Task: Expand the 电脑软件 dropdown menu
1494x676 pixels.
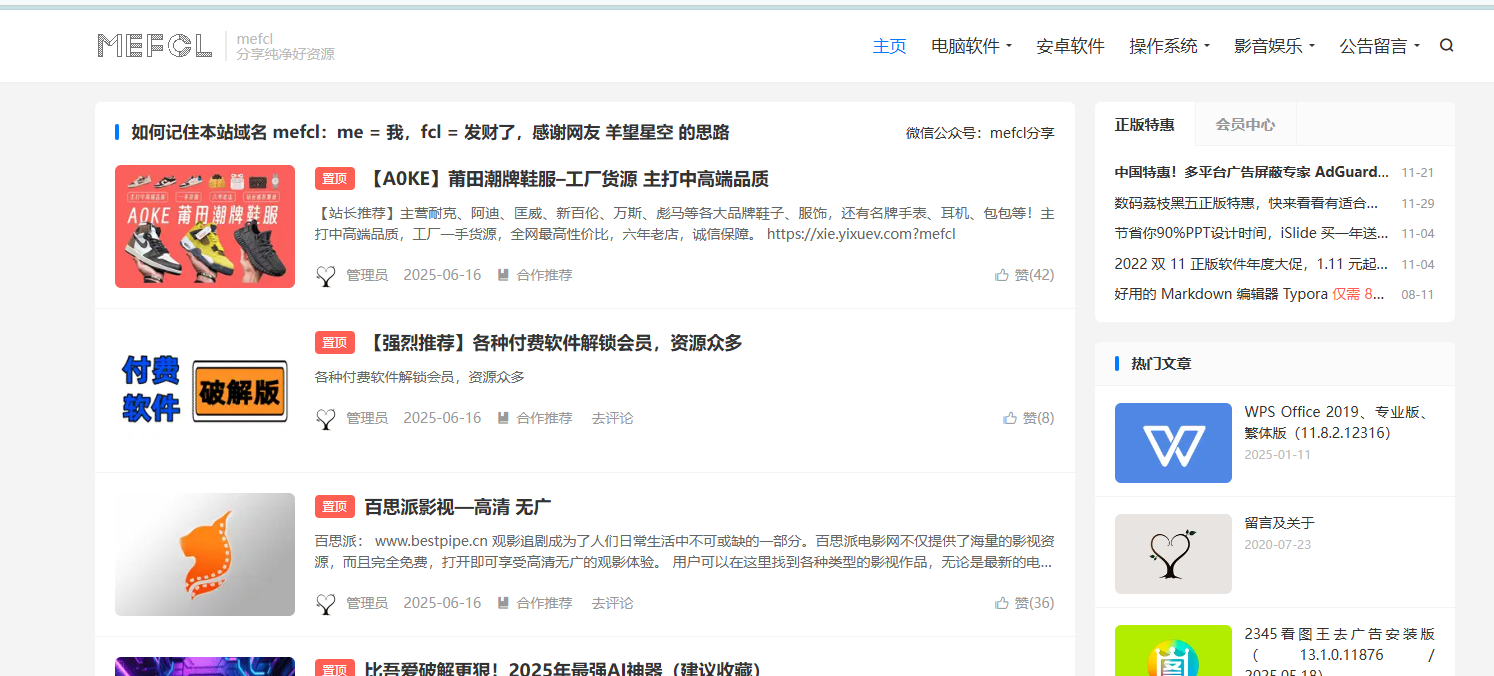Action: 971,46
